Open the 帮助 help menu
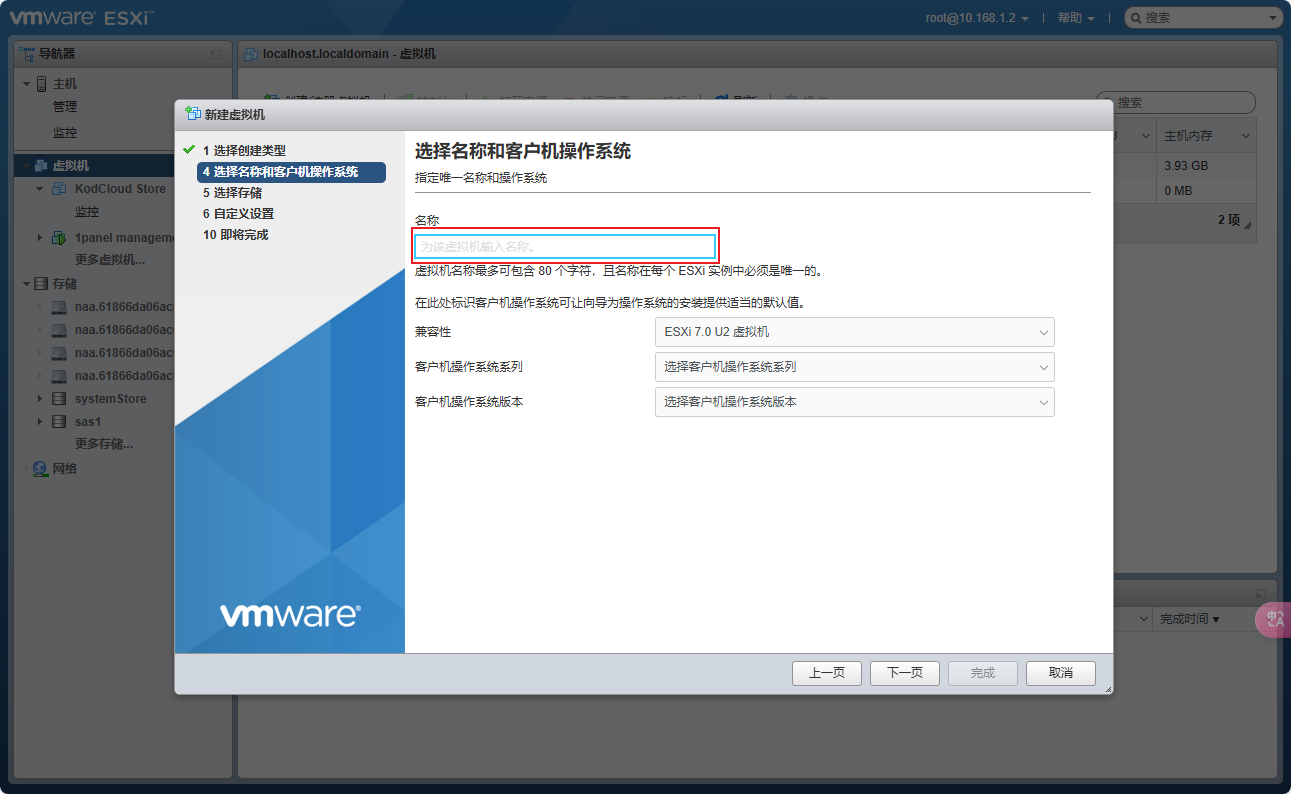Viewport: 1291px width, 794px height. click(1076, 18)
